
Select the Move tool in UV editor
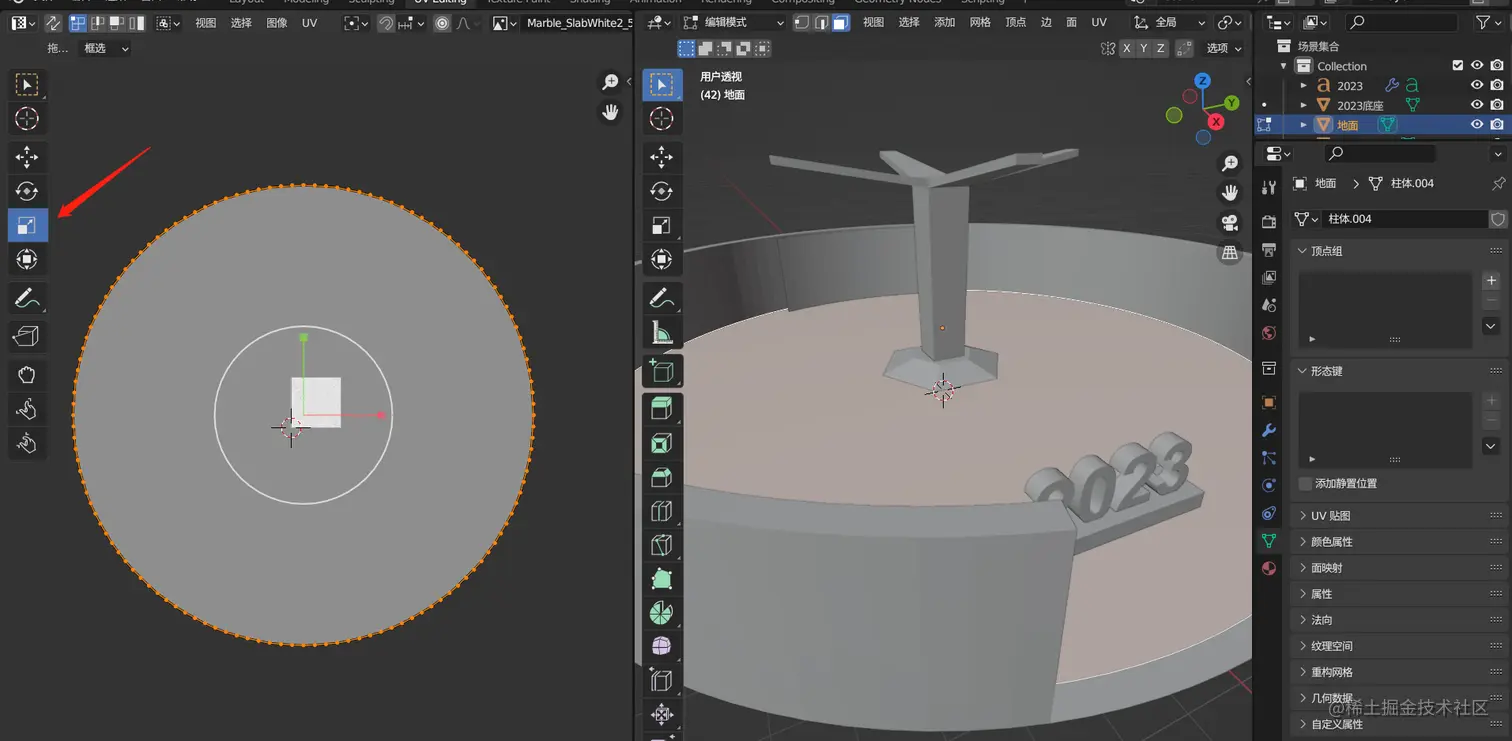click(x=27, y=157)
